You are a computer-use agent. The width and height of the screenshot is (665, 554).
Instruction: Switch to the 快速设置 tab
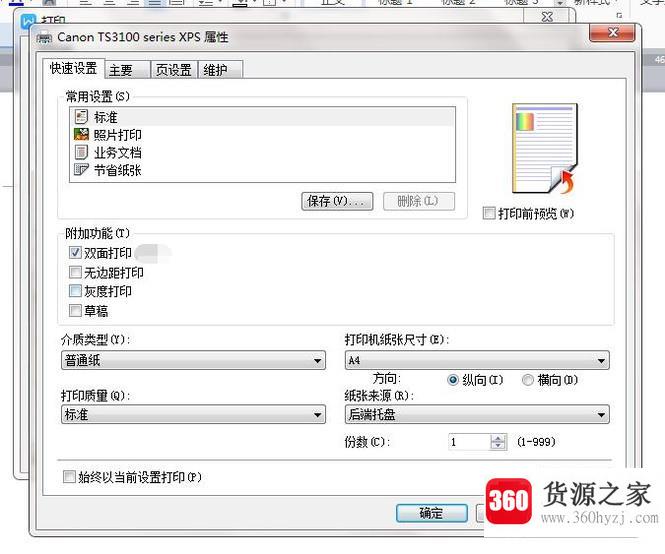click(73, 68)
